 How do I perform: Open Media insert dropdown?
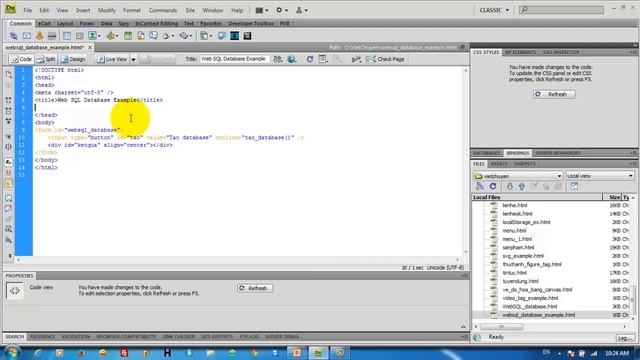[x=112, y=36]
